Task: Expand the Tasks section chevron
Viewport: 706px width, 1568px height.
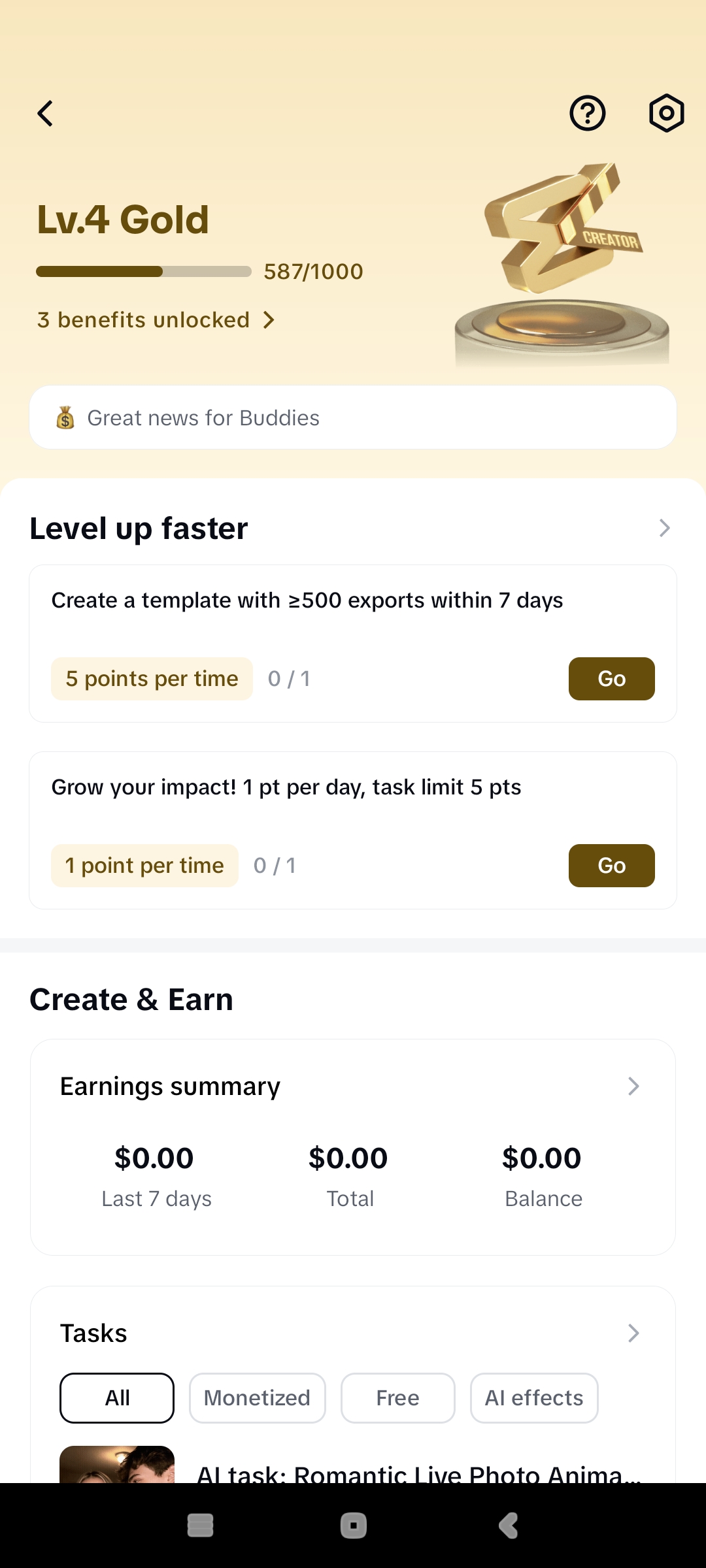Action: pyautogui.click(x=633, y=1333)
